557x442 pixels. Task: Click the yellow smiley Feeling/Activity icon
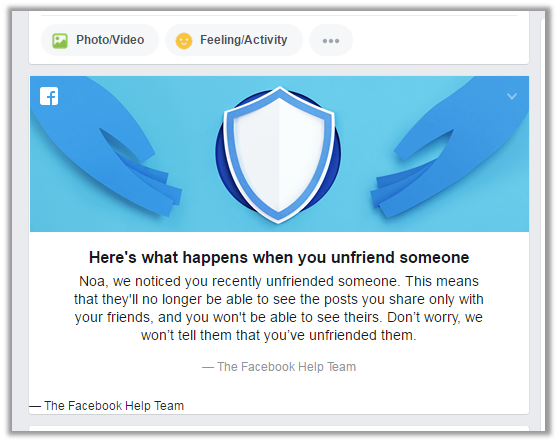tap(184, 41)
